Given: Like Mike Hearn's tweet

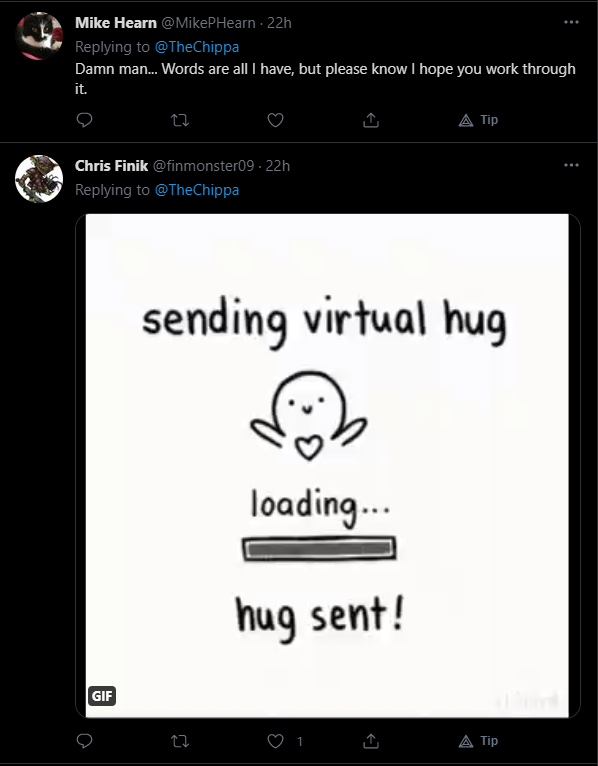Looking at the screenshot, I should coord(276,120).
